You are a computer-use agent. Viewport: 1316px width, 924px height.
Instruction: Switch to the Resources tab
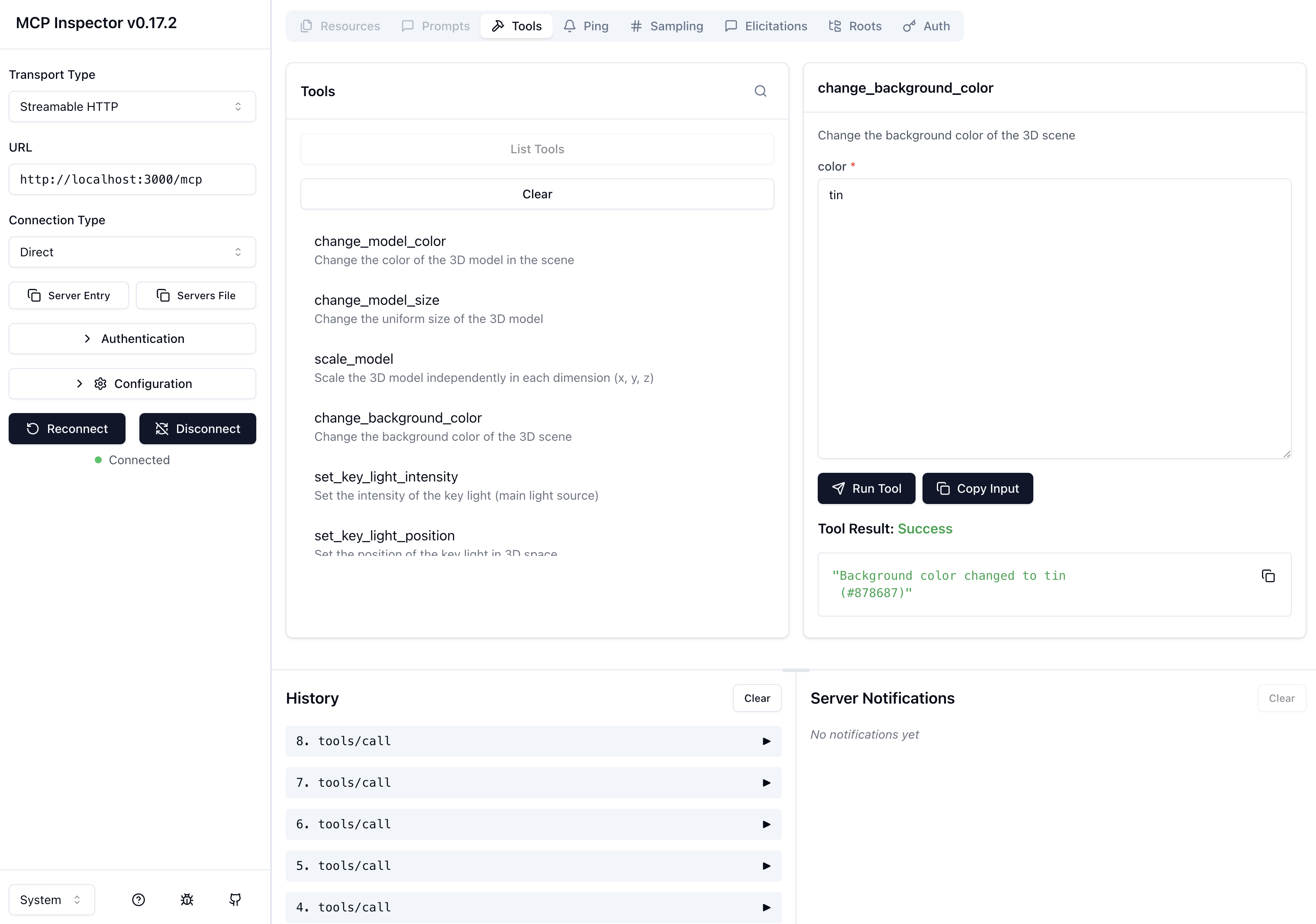(340, 26)
